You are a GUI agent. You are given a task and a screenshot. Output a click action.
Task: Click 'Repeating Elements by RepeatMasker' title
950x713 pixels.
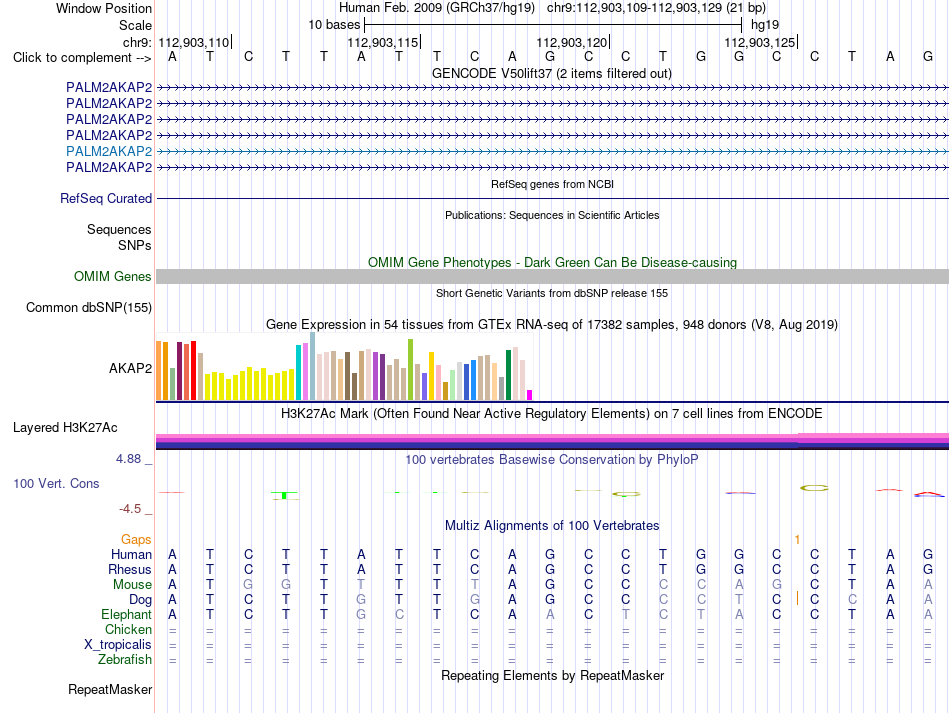pos(552,676)
